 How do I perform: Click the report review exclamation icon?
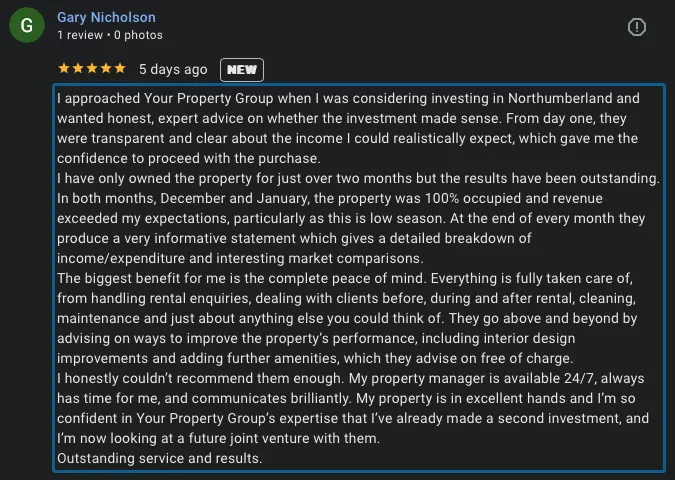637,27
